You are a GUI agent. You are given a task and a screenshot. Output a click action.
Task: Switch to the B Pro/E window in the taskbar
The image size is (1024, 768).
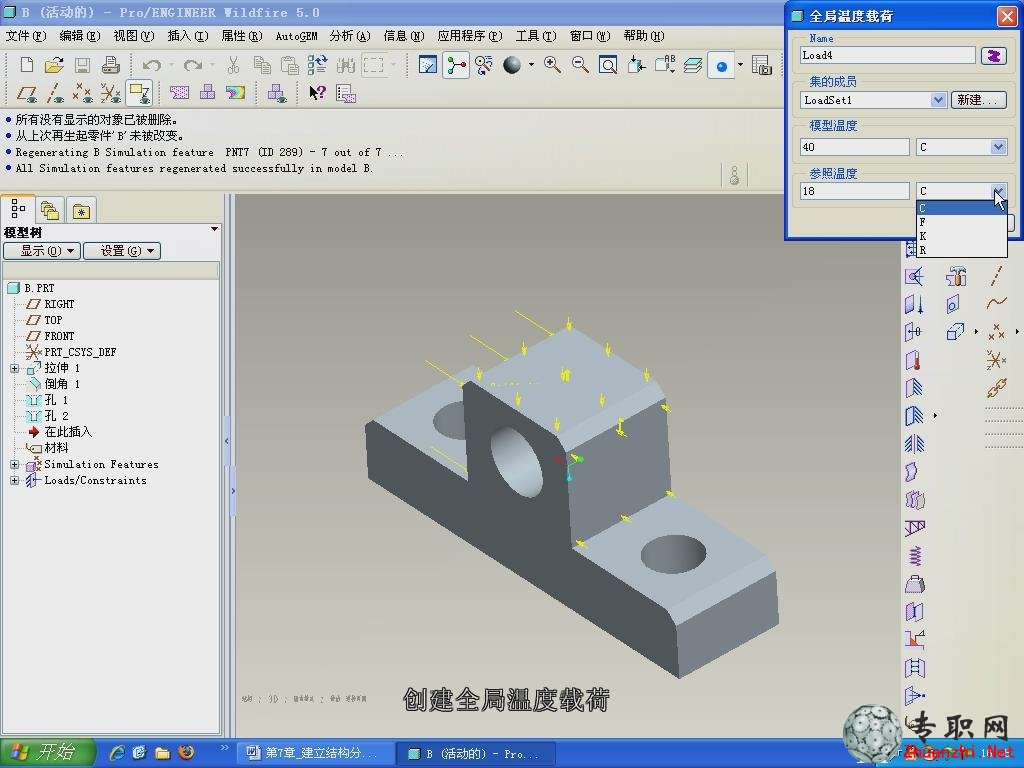pyautogui.click(x=475, y=754)
